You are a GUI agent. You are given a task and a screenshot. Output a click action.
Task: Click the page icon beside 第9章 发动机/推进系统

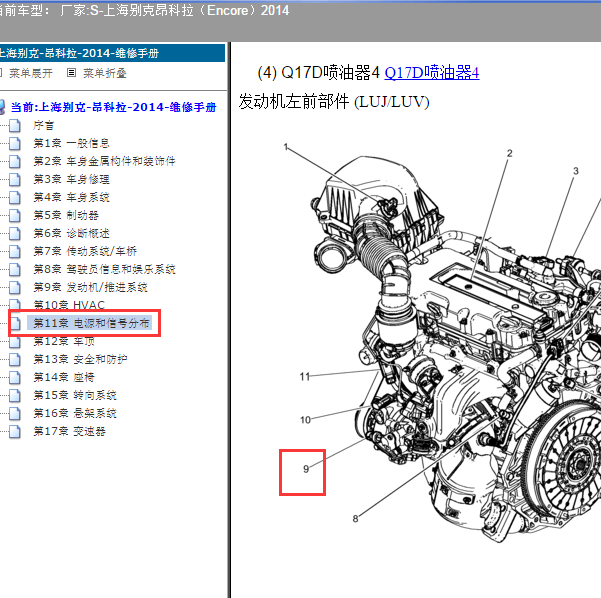[x=15, y=287]
